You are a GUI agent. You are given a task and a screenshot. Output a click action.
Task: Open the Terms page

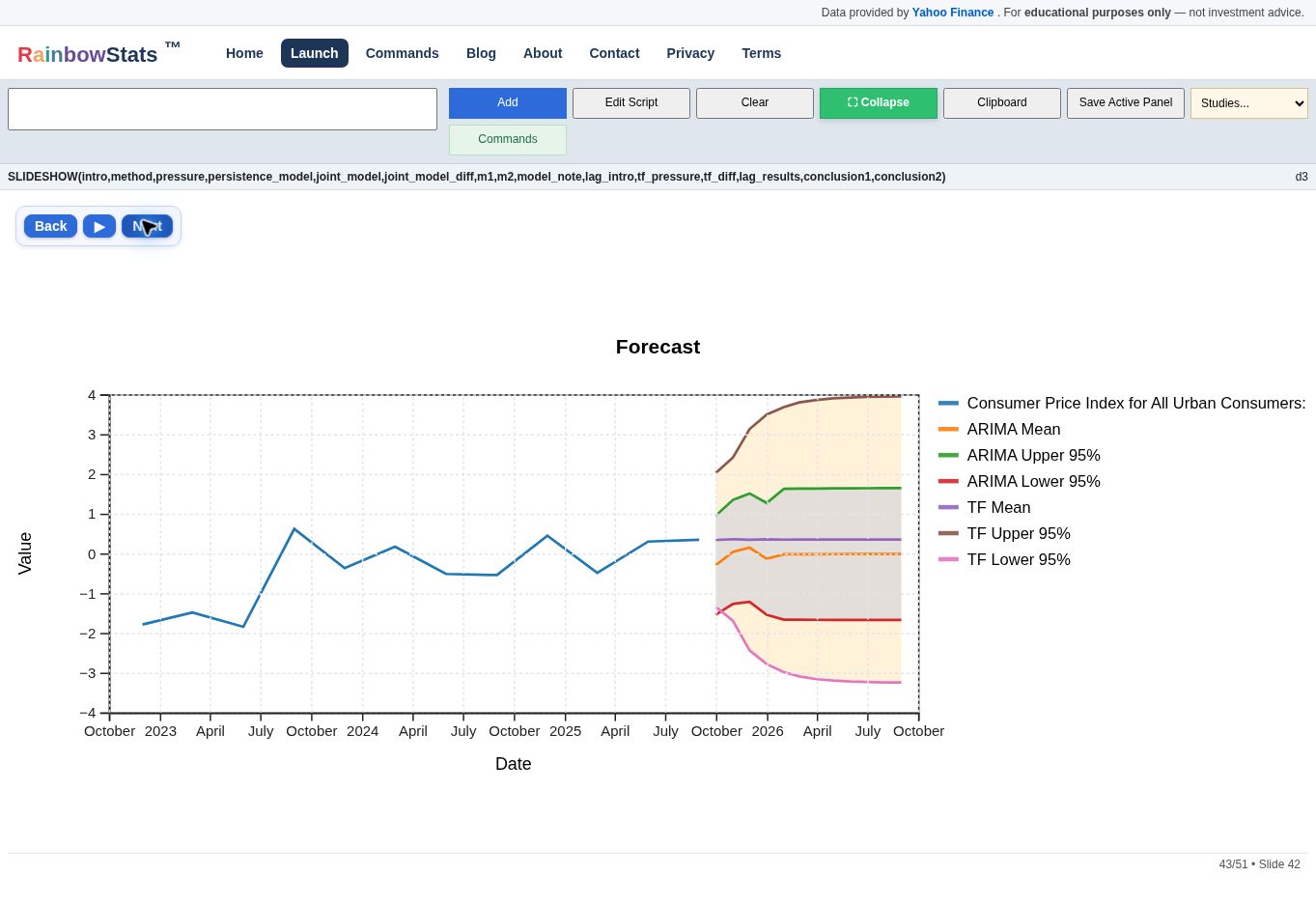click(x=762, y=53)
